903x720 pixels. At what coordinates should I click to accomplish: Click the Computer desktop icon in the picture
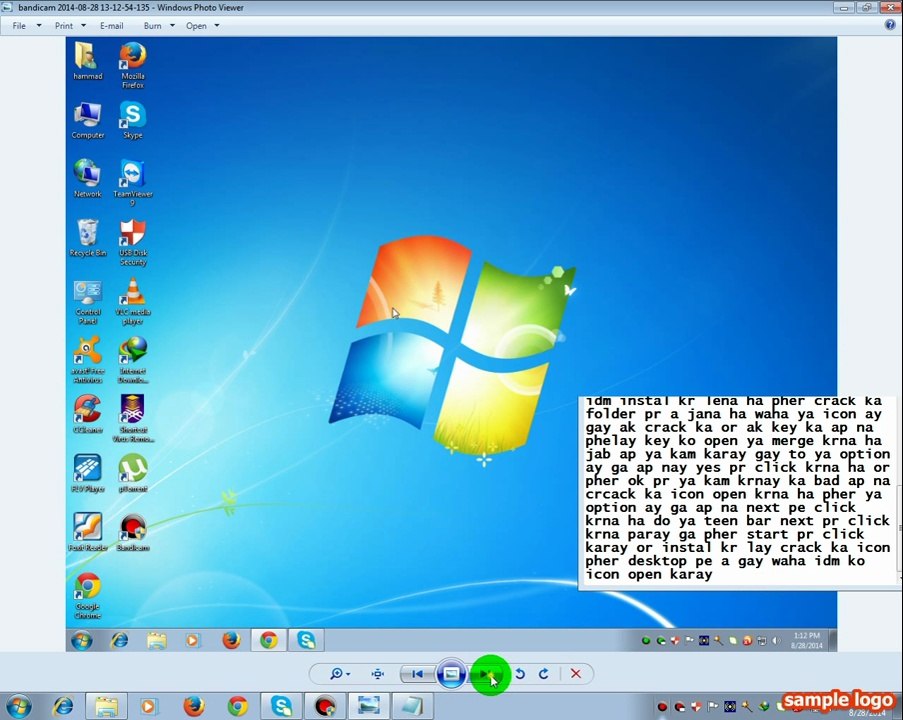pyautogui.click(x=88, y=121)
